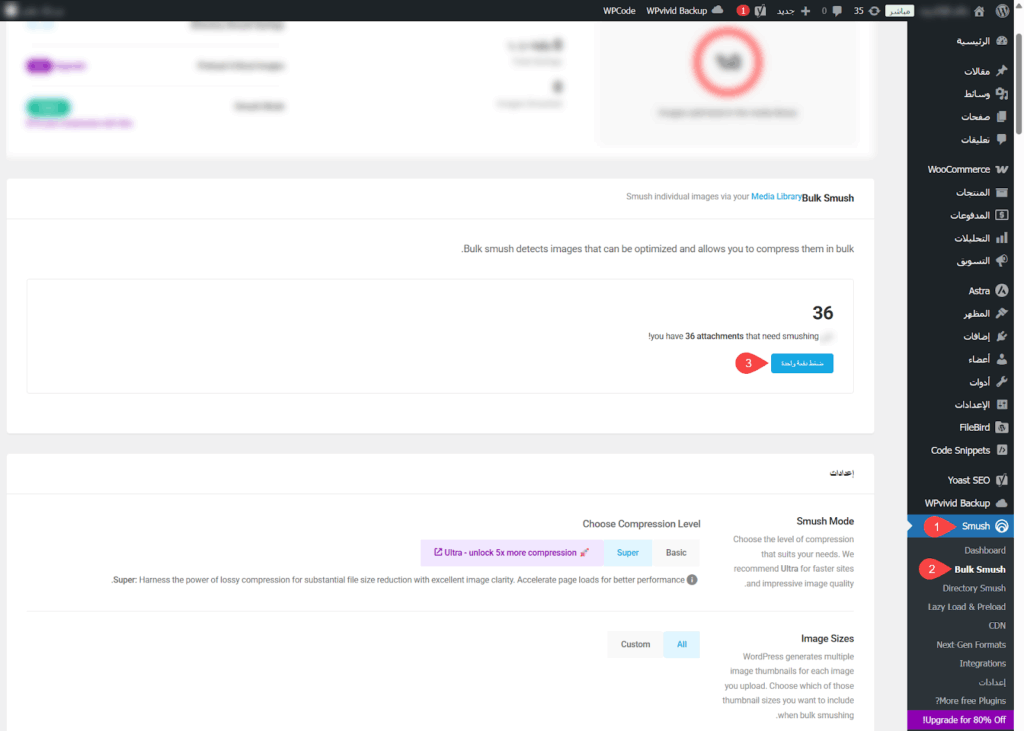
Task: Open WPvivid Backup in the admin bar
Action: [684, 10]
